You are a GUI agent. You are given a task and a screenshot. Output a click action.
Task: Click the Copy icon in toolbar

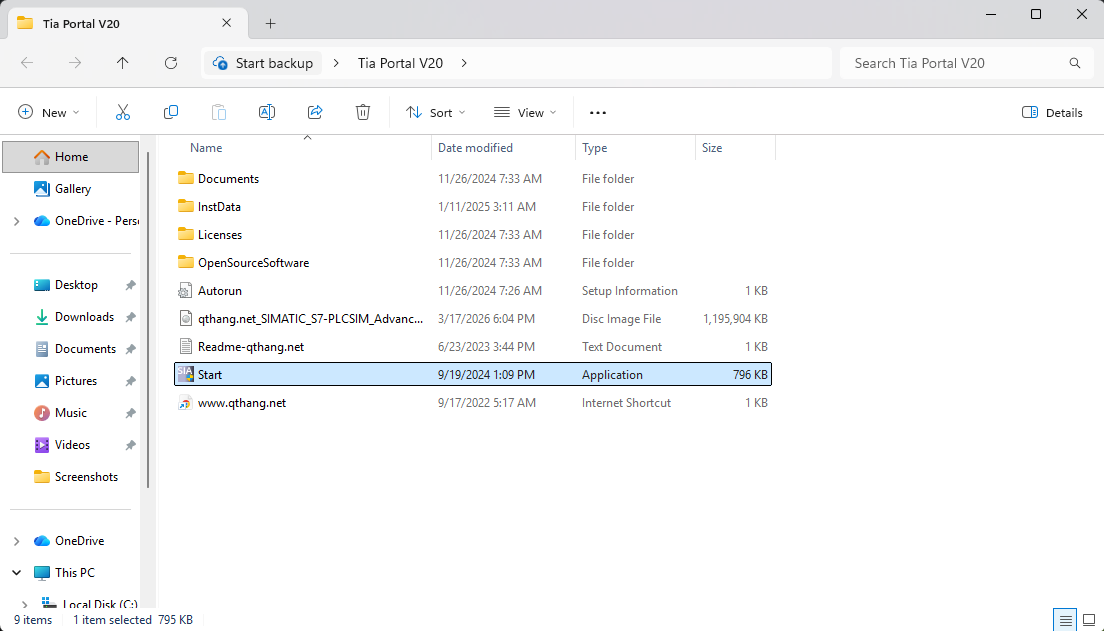click(x=171, y=113)
